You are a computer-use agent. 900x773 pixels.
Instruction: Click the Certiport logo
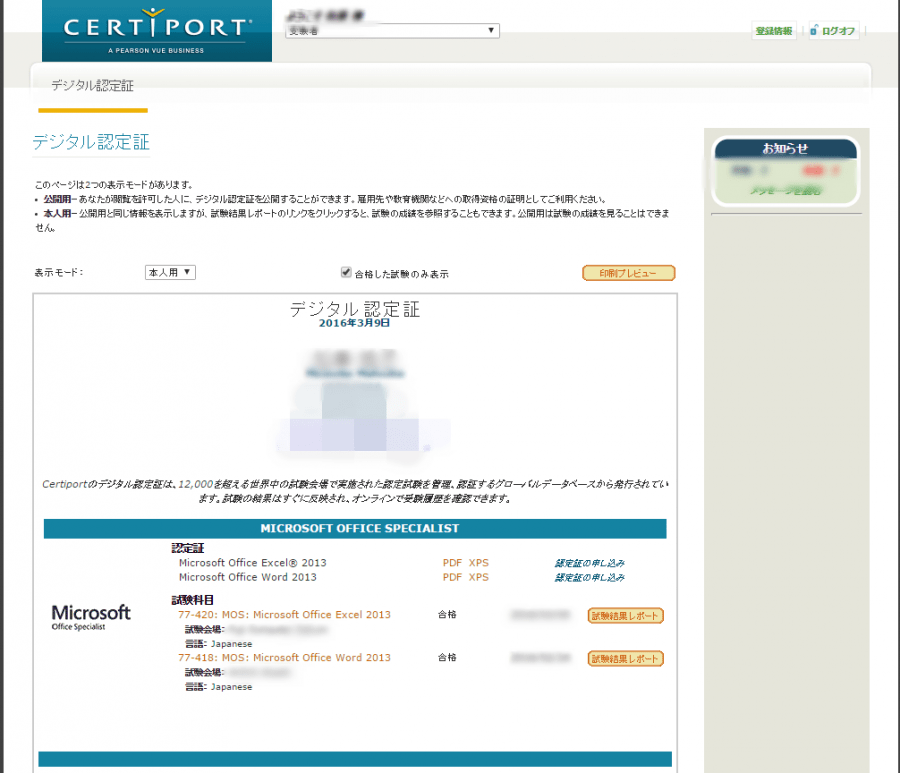pyautogui.click(x=157, y=31)
